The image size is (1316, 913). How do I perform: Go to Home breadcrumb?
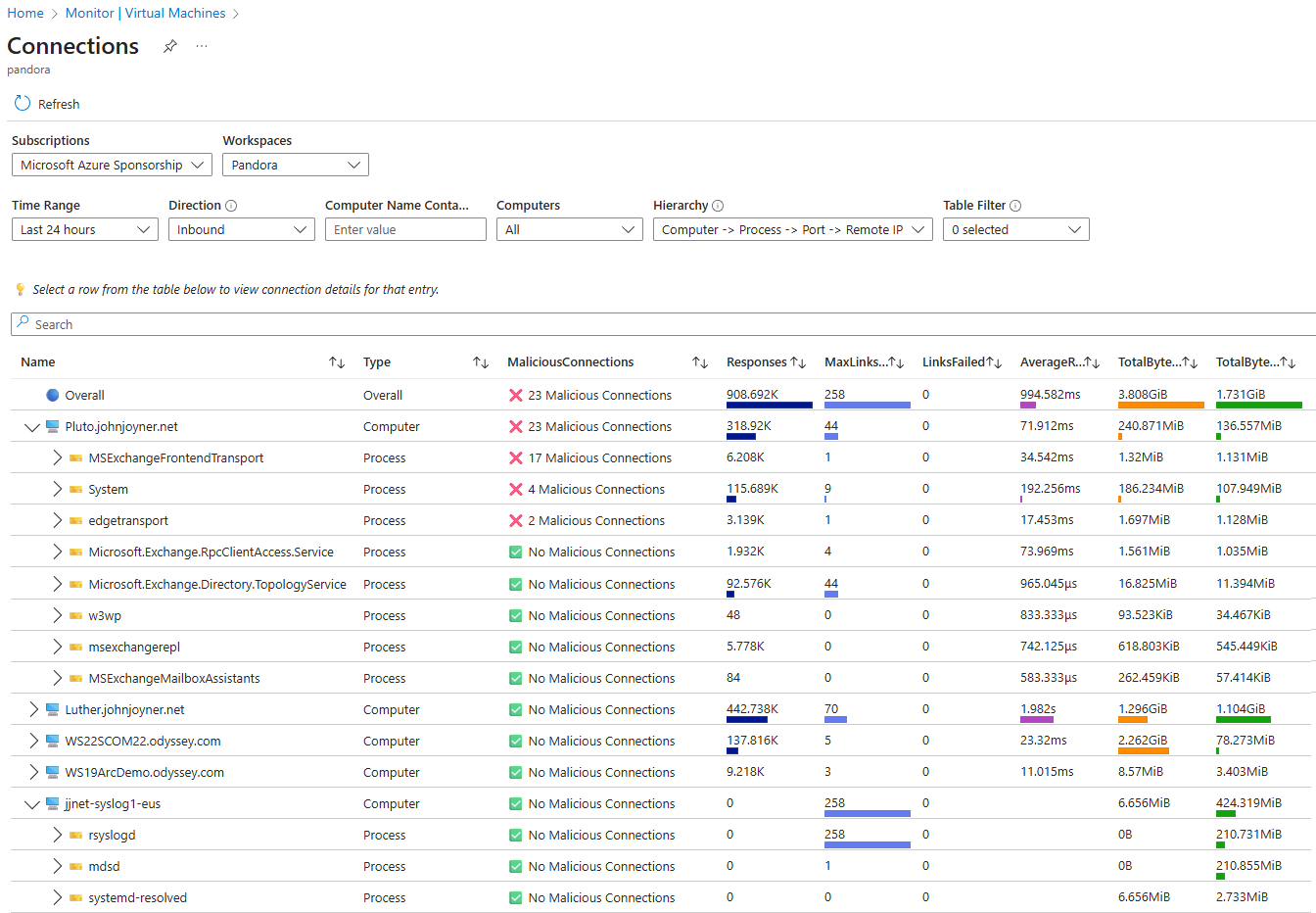click(25, 13)
